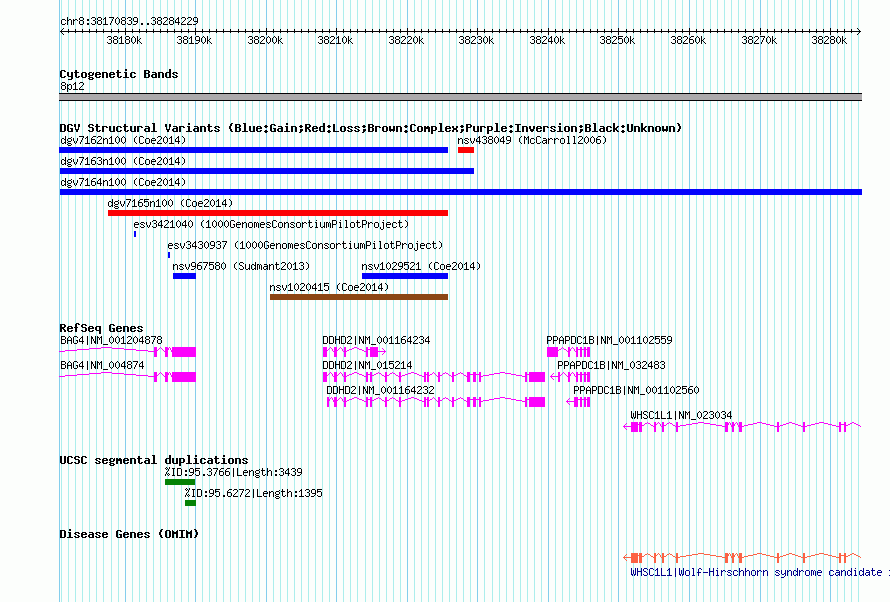Open esv3421040 1000Genomes label
The width and height of the screenshot is (890, 602).
pos(271,224)
